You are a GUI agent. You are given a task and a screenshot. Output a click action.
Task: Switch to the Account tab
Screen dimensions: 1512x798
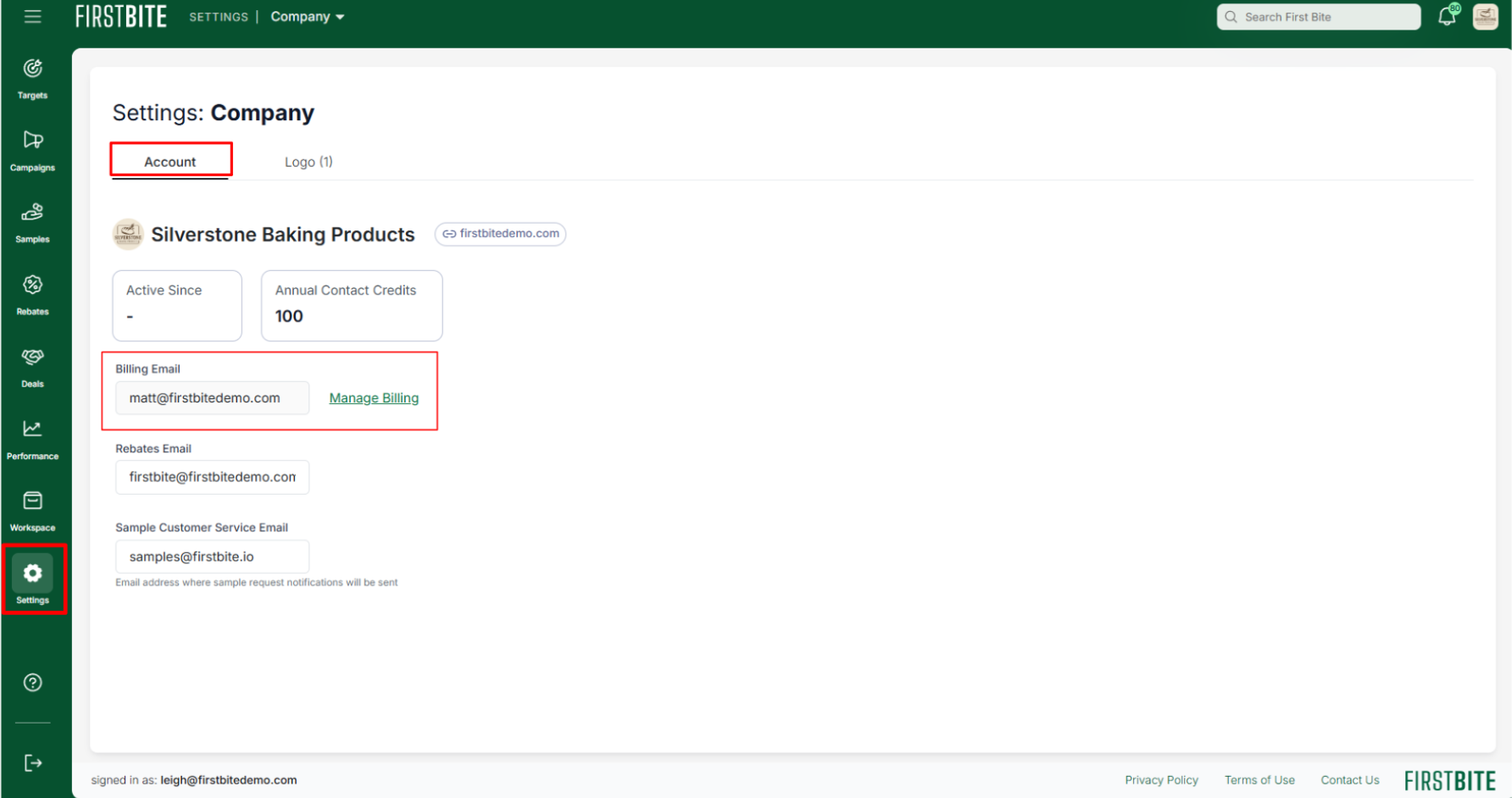pos(170,161)
